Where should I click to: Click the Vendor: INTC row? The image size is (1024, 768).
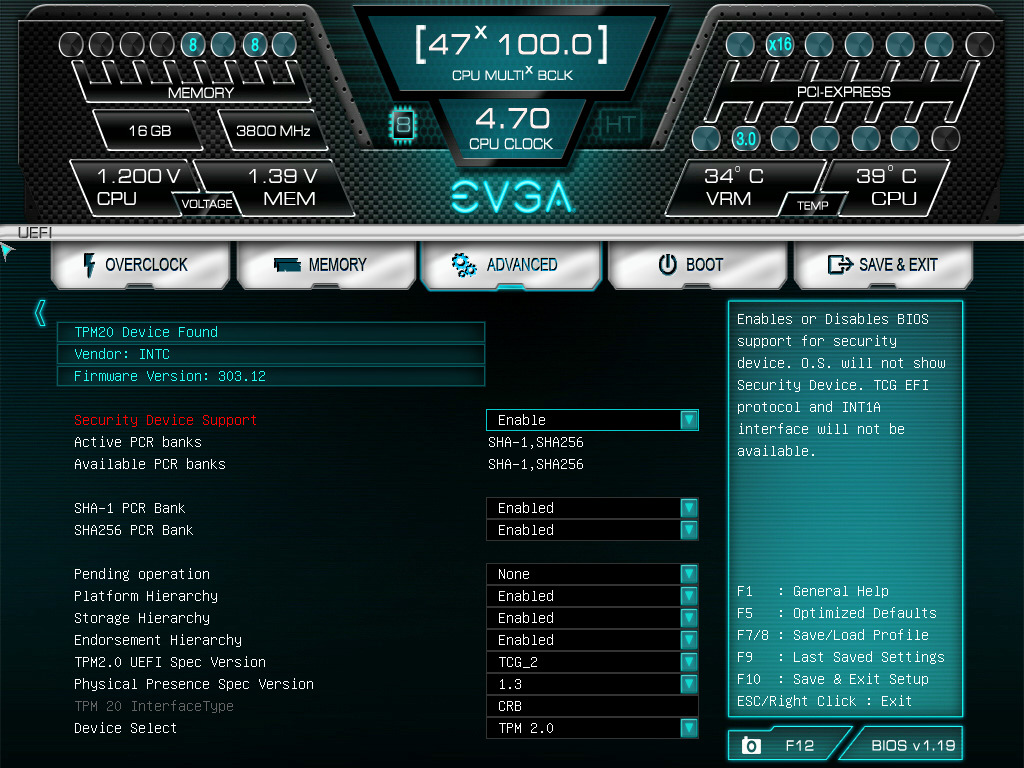[271, 354]
